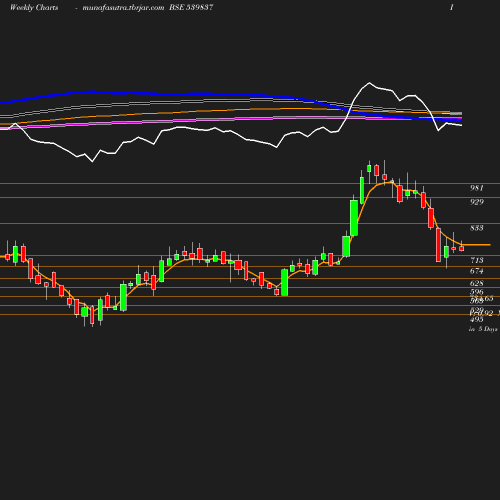This screenshot has width=500, height=500.
Task: Click the 495 price level label
Action: (x=477, y=319)
